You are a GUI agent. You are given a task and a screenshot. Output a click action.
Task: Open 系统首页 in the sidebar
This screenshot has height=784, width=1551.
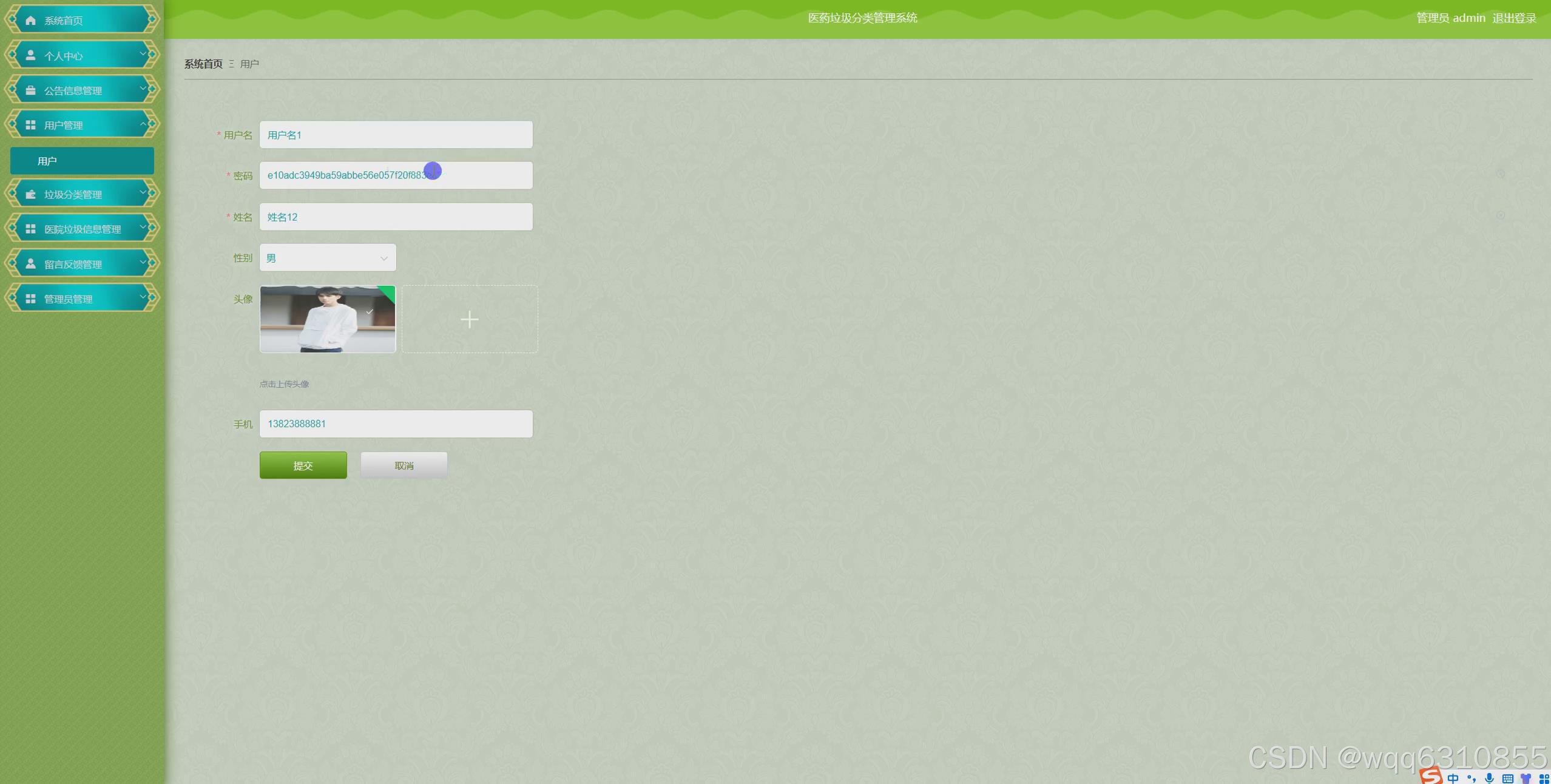(82, 20)
